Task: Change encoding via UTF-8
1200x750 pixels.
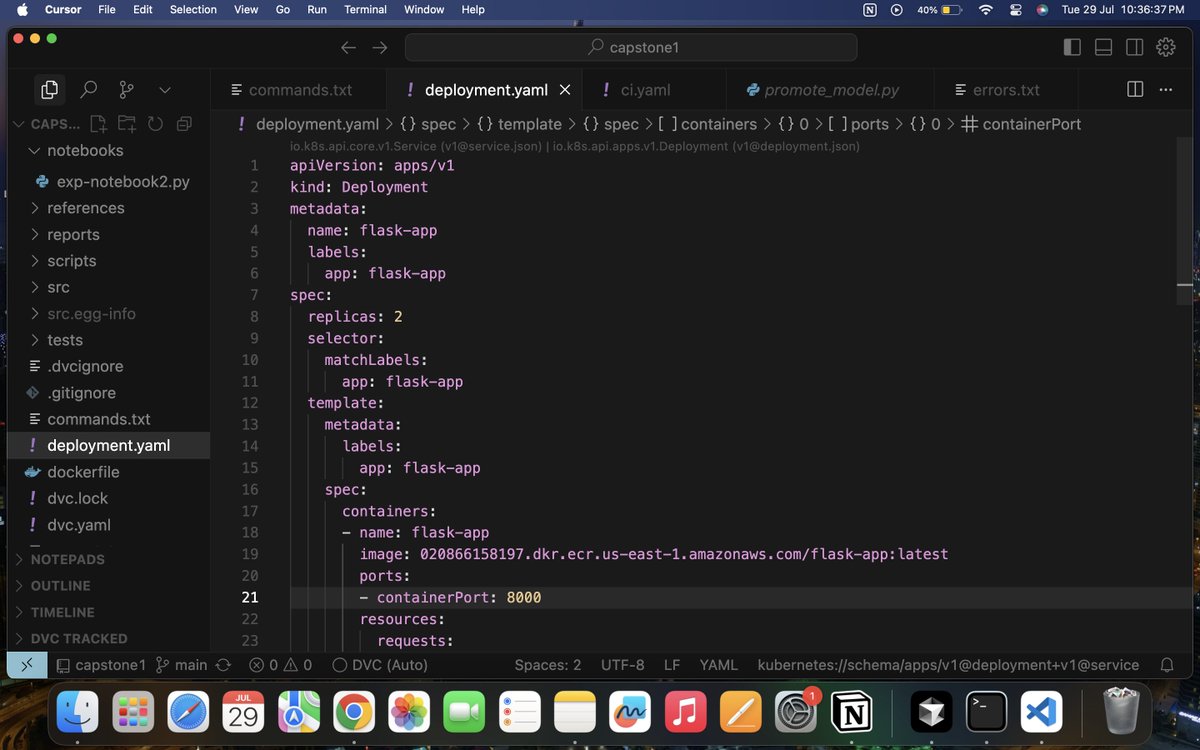Action: pyautogui.click(x=623, y=665)
